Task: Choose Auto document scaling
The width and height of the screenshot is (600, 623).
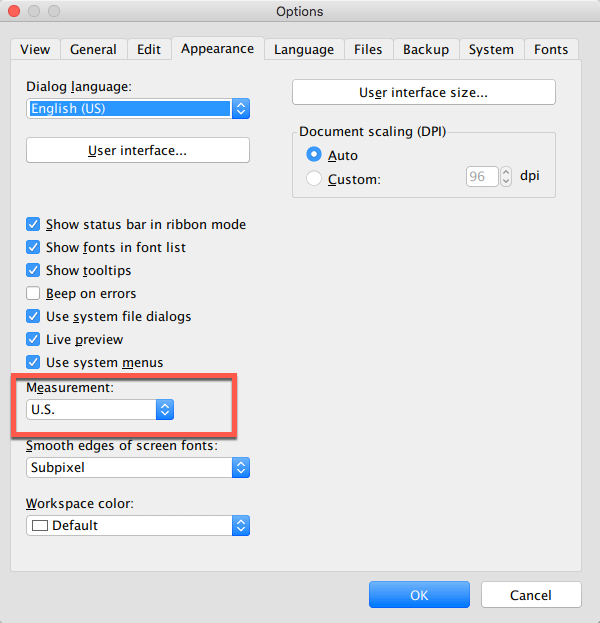Action: [315, 156]
